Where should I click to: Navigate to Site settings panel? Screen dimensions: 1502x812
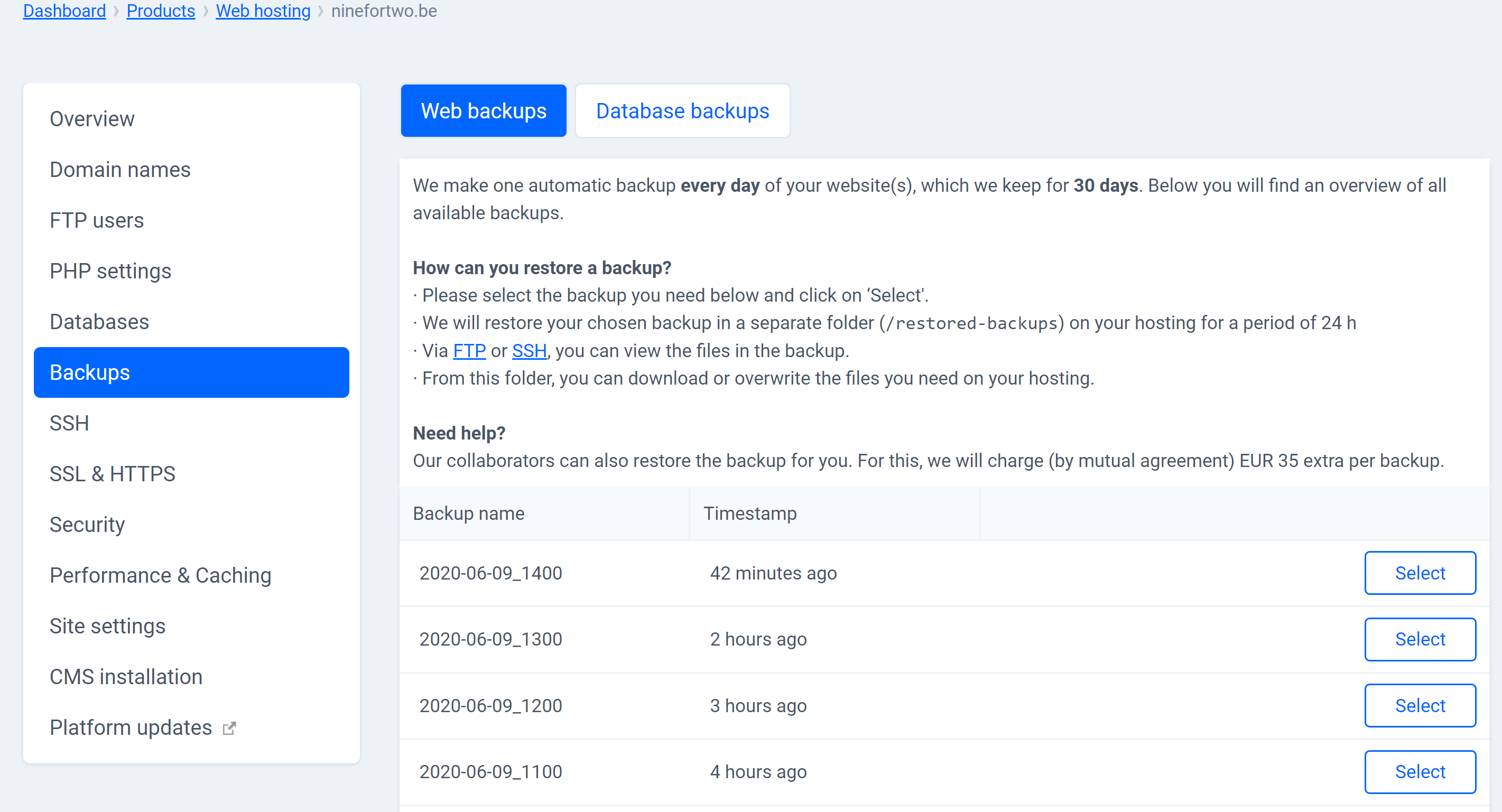pos(108,626)
